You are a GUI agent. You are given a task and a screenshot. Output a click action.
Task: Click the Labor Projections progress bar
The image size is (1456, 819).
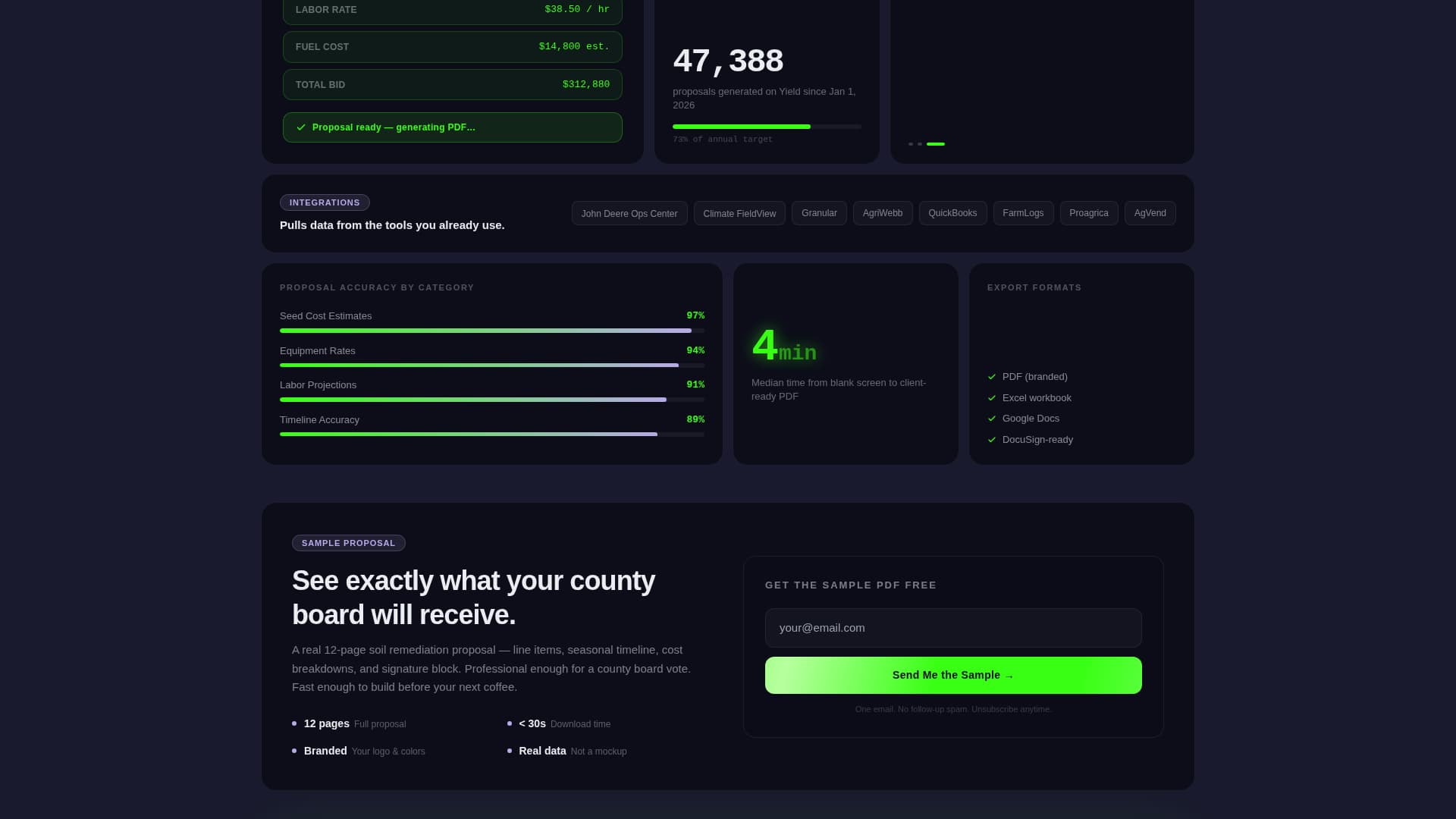(x=492, y=400)
